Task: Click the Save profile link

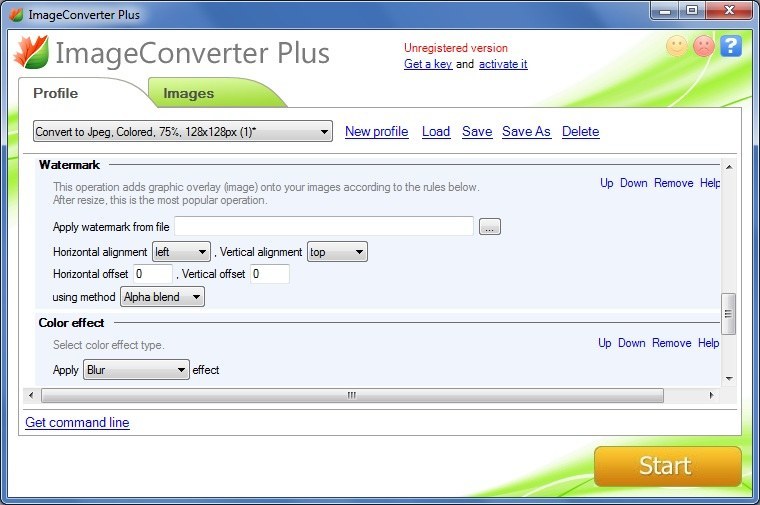Action: [477, 131]
